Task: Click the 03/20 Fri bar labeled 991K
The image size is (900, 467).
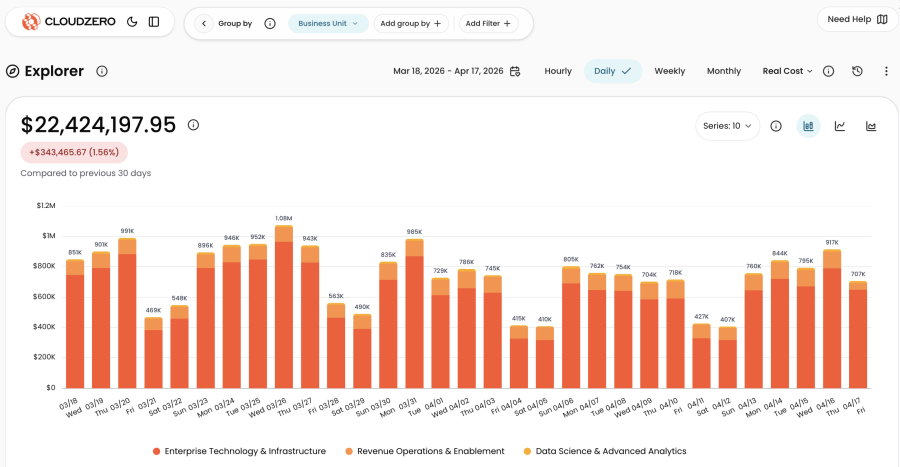Action: [127, 313]
